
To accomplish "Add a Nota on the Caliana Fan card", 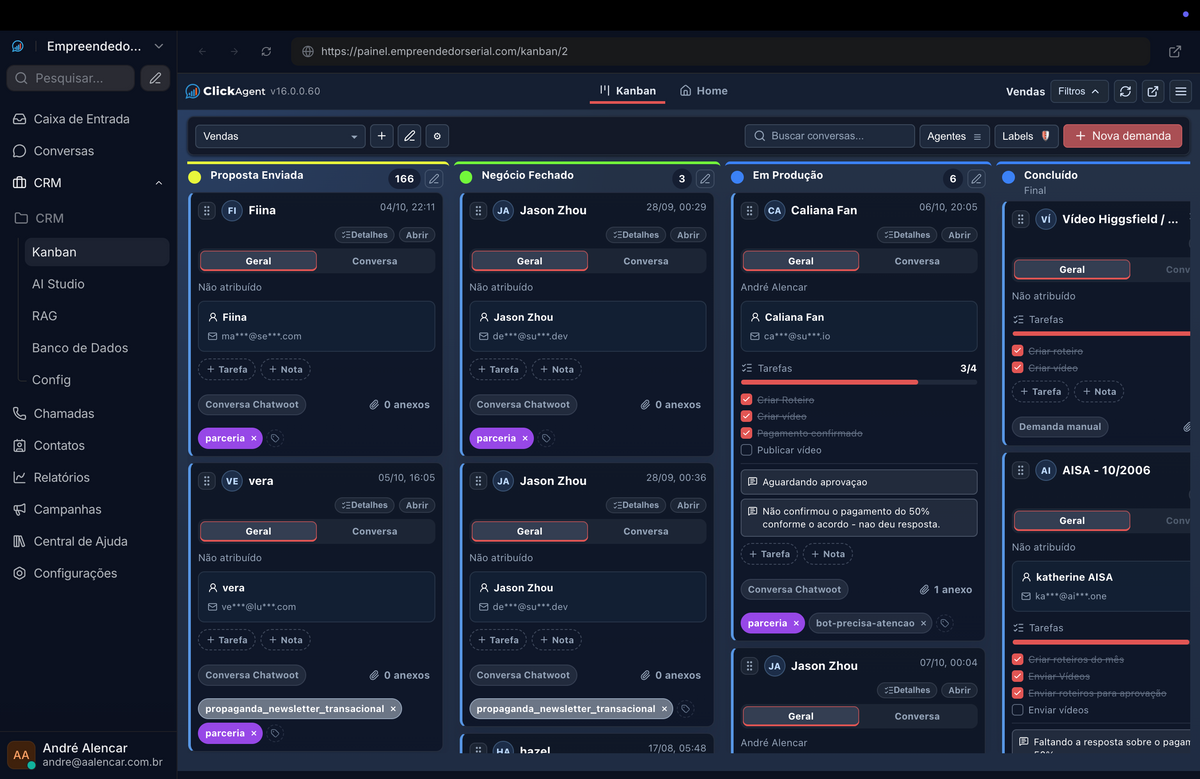I will tap(827, 554).
